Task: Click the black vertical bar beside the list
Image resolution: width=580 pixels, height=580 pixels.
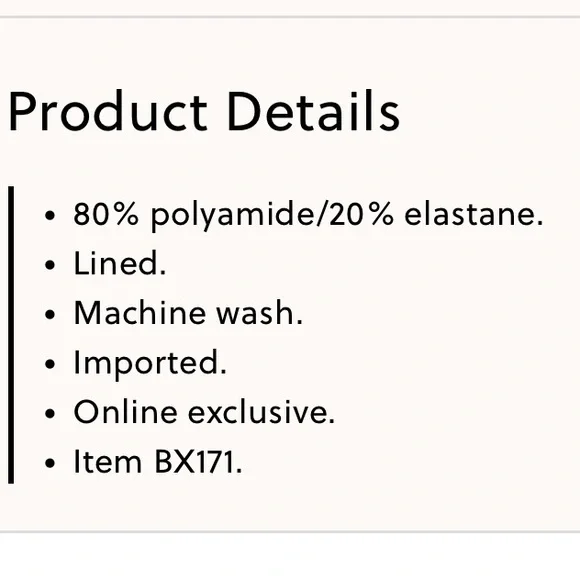Action: point(11,335)
